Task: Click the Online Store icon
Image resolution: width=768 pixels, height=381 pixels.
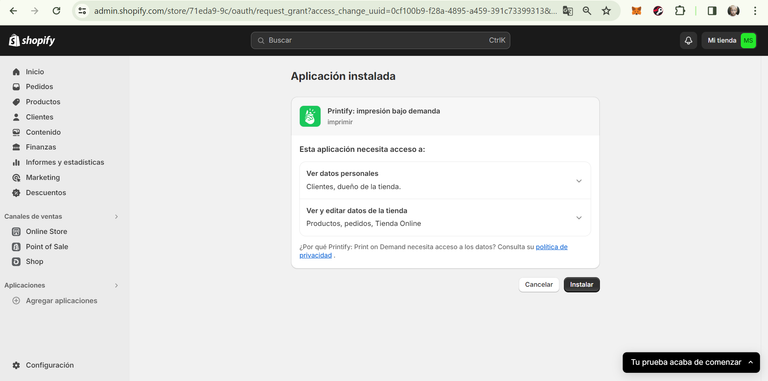Action: [x=16, y=231]
